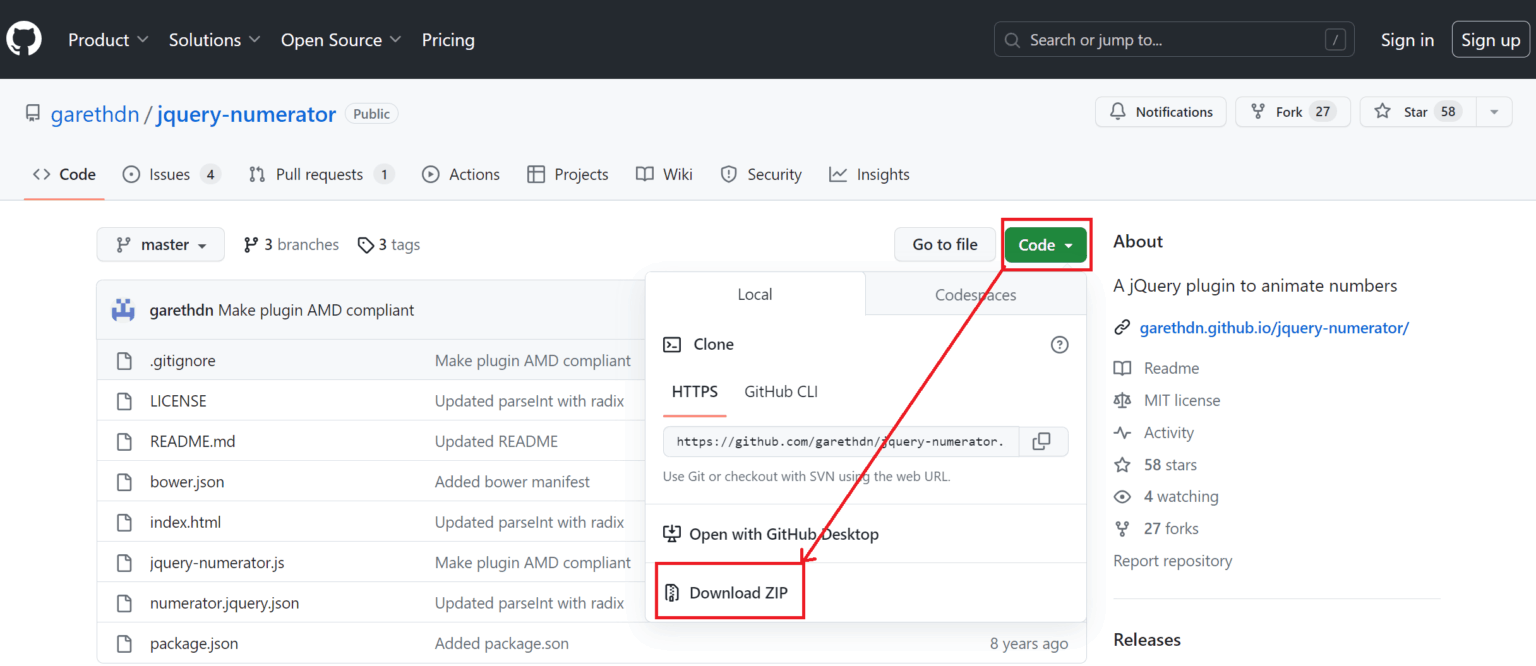Click the clone help question mark
Screen dimensions: 1536x666
click(x=1059, y=344)
